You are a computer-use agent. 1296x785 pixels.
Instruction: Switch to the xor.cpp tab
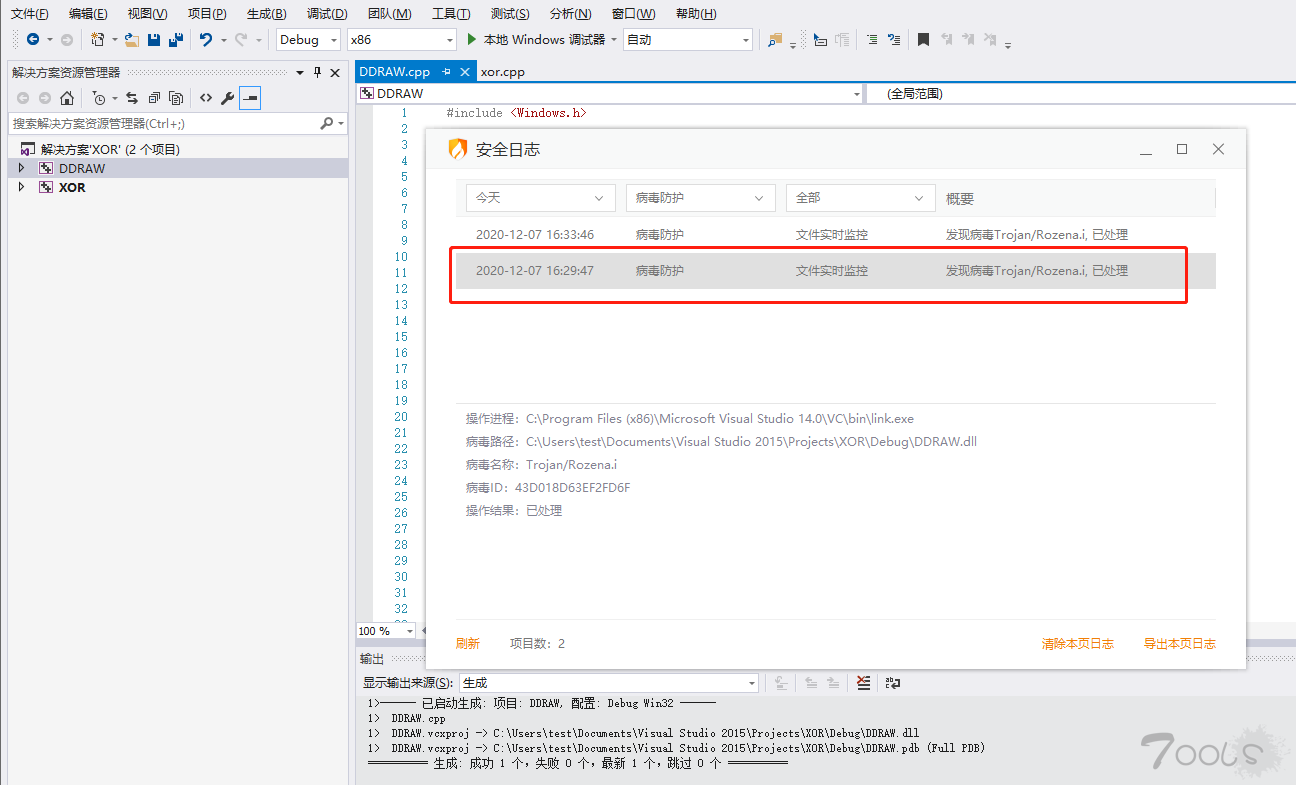[x=502, y=72]
